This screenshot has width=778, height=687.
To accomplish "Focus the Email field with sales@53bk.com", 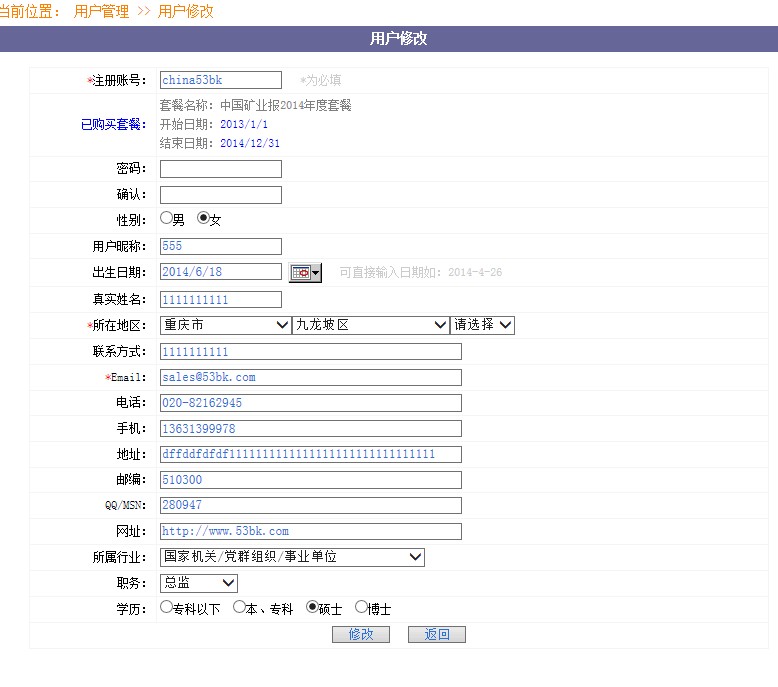I will point(310,377).
